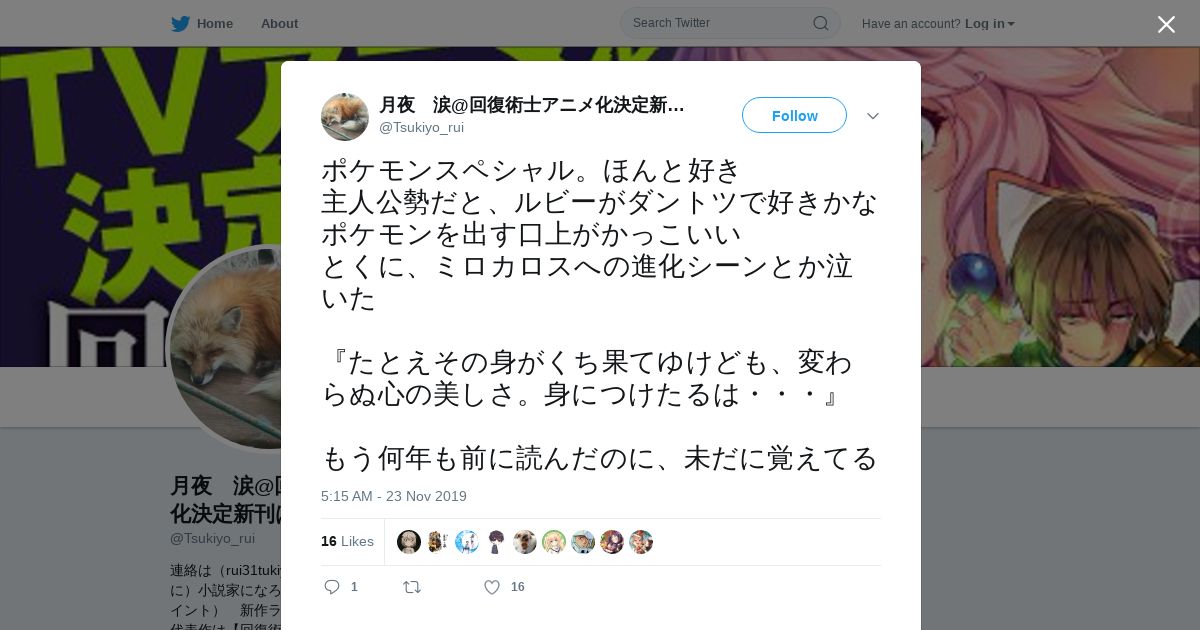The height and width of the screenshot is (630, 1200).
Task: Go to Home in the top bar
Action: (214, 23)
